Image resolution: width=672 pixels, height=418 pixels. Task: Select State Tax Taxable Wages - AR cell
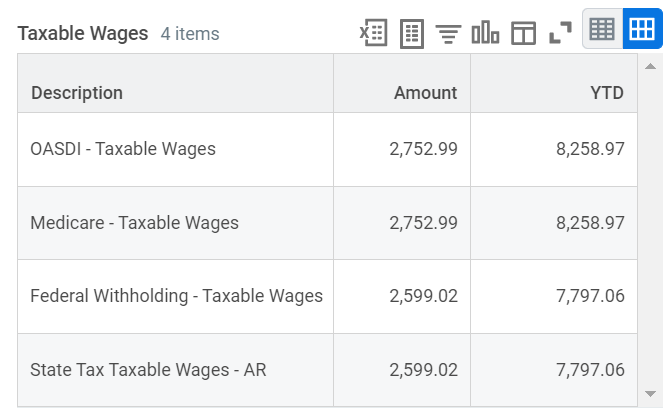tap(175, 370)
